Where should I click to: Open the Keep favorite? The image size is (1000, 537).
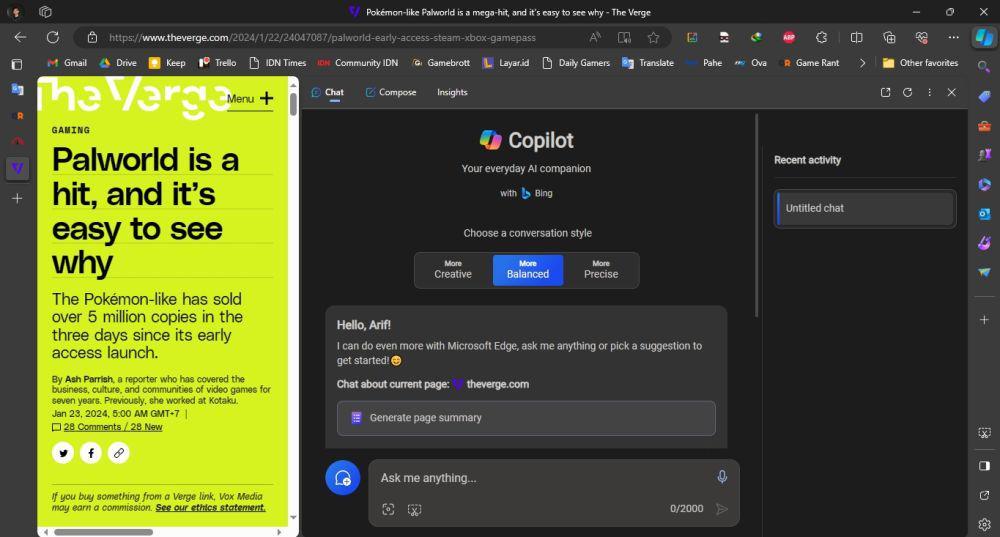pos(167,63)
